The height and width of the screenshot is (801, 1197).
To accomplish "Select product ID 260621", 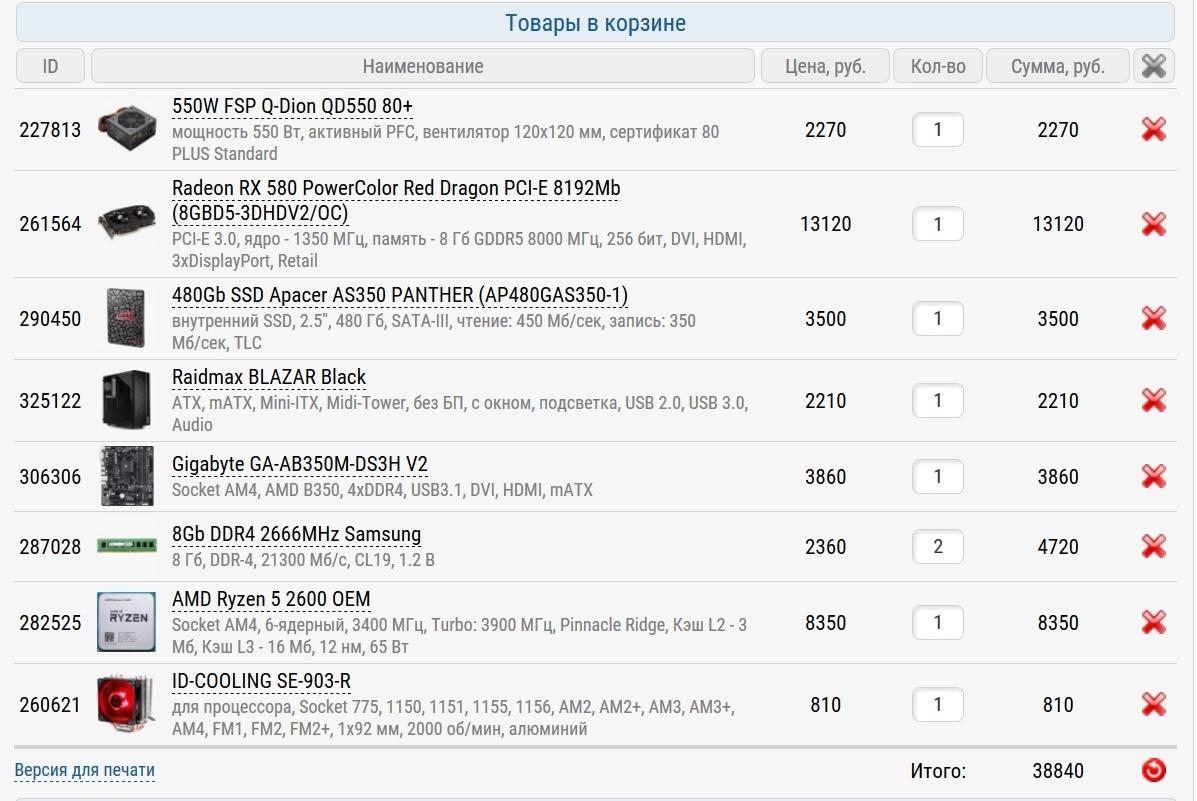I will (50, 704).
